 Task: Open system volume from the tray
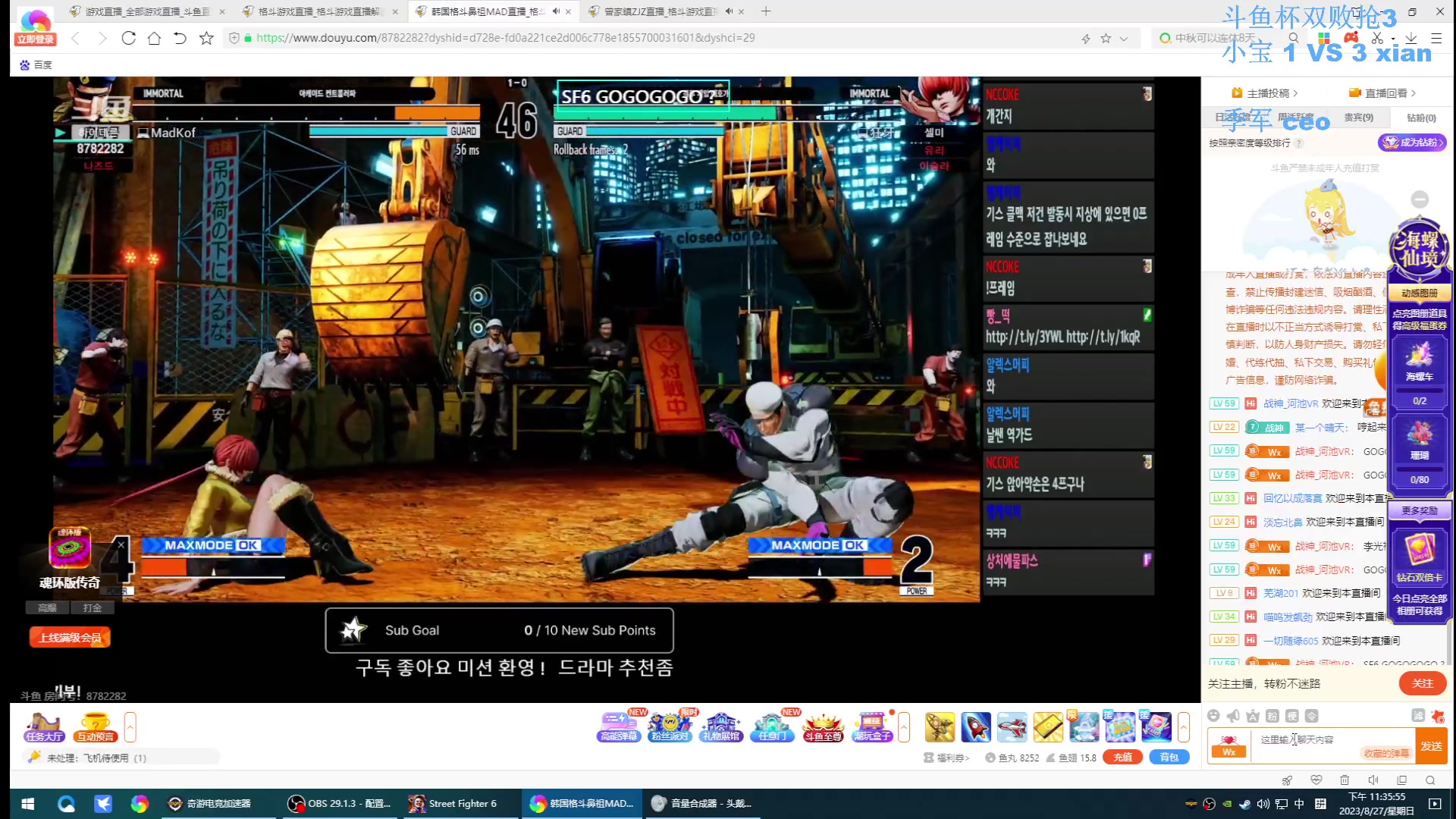[x=1263, y=804]
